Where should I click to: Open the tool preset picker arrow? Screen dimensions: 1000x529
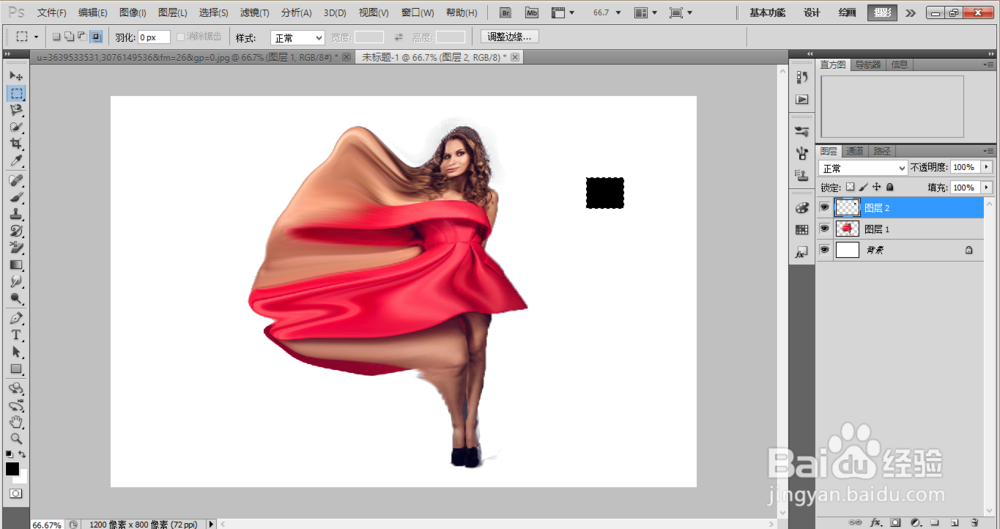(x=36, y=37)
